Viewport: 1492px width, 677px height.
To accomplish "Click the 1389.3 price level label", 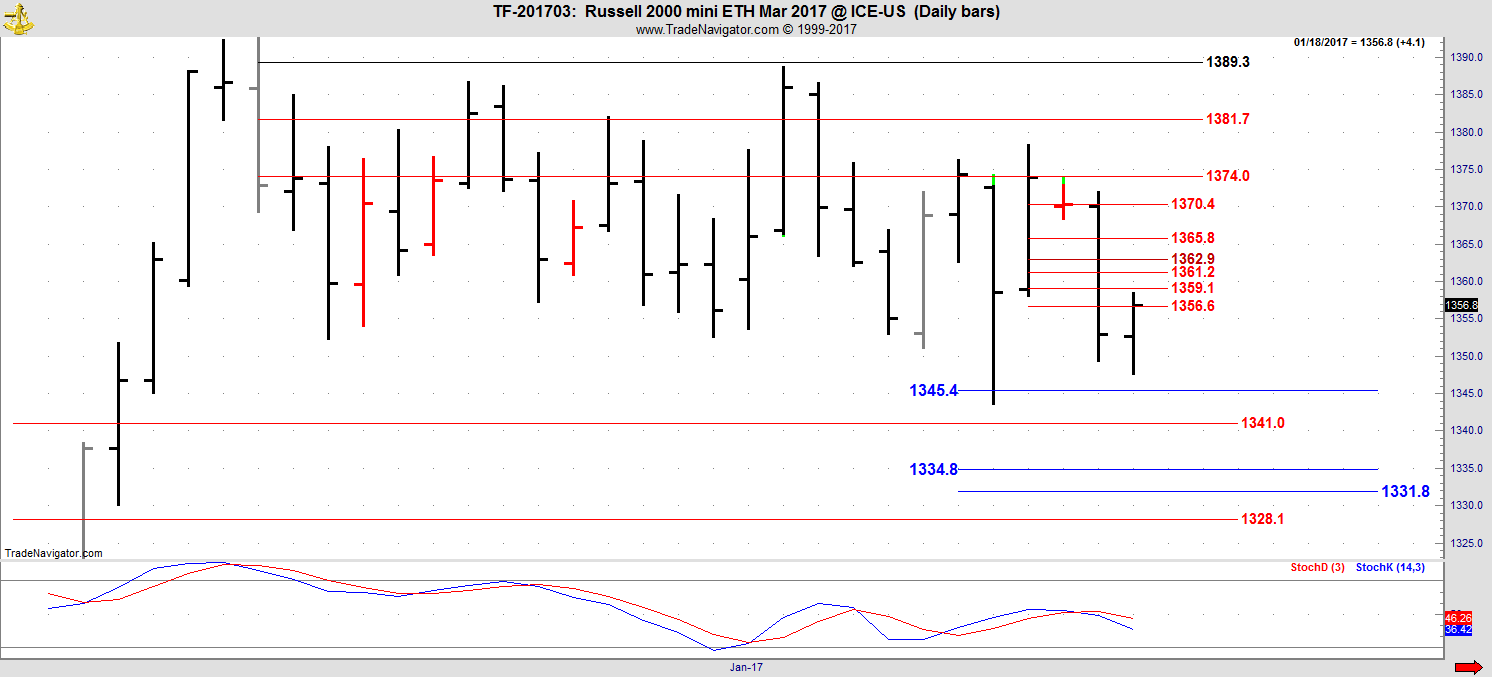I will click(1227, 62).
